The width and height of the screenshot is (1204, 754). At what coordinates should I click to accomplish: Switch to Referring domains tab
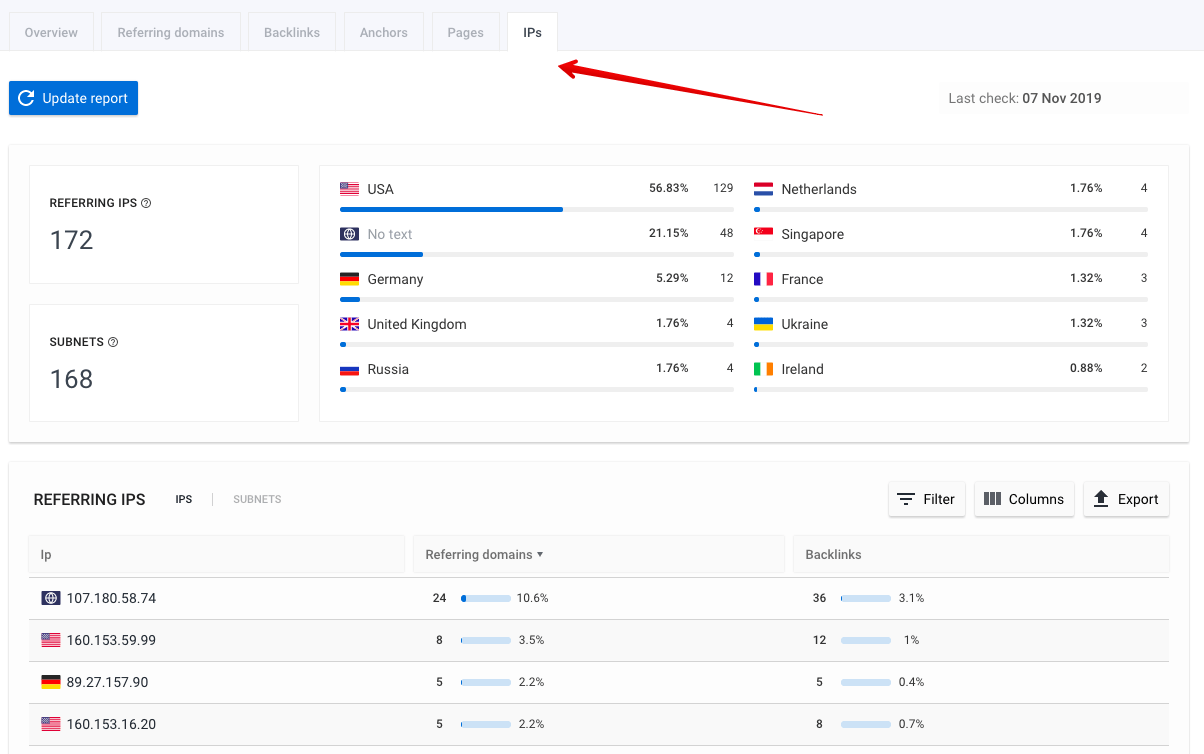171,32
